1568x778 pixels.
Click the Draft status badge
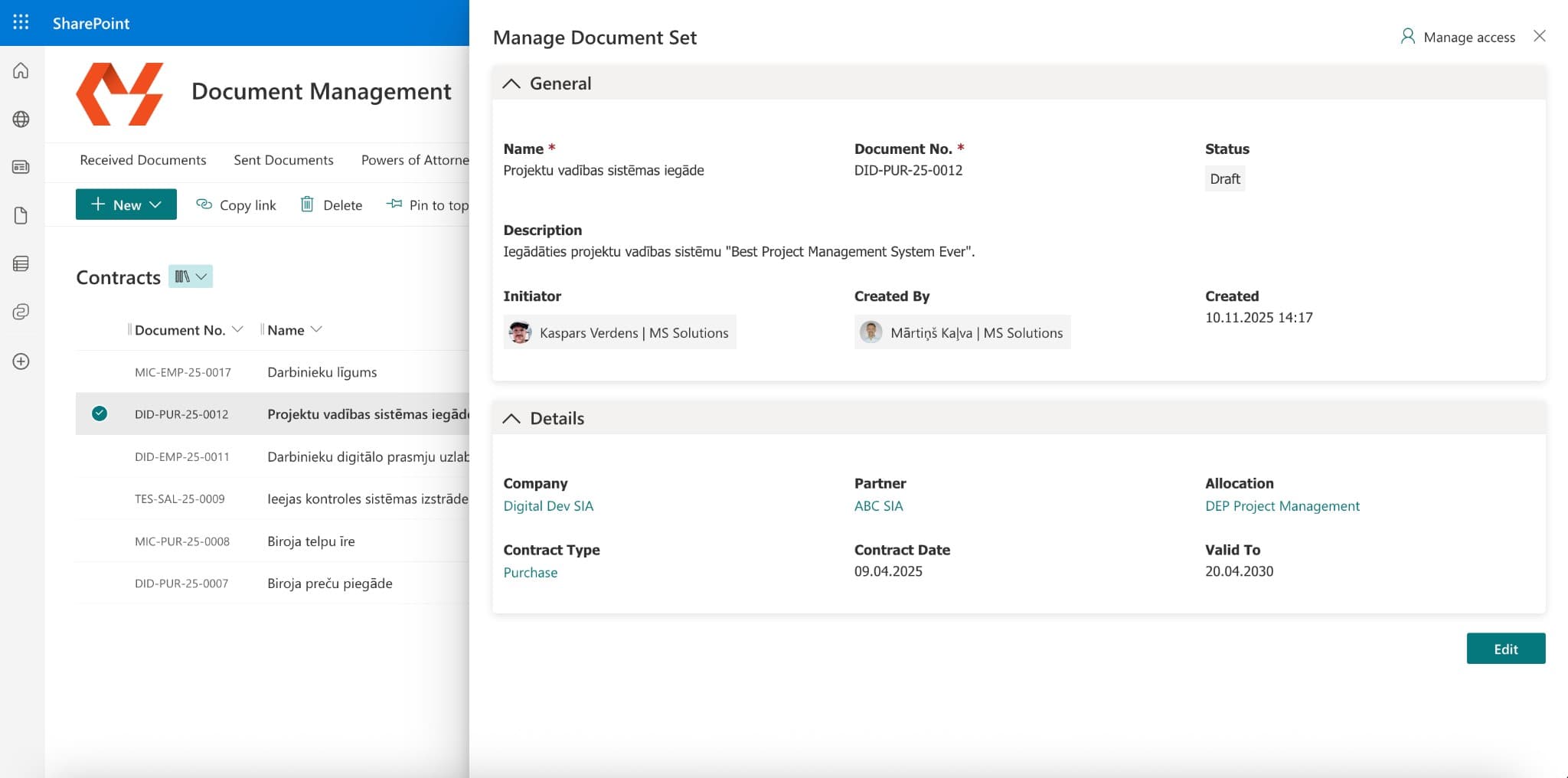click(1225, 178)
